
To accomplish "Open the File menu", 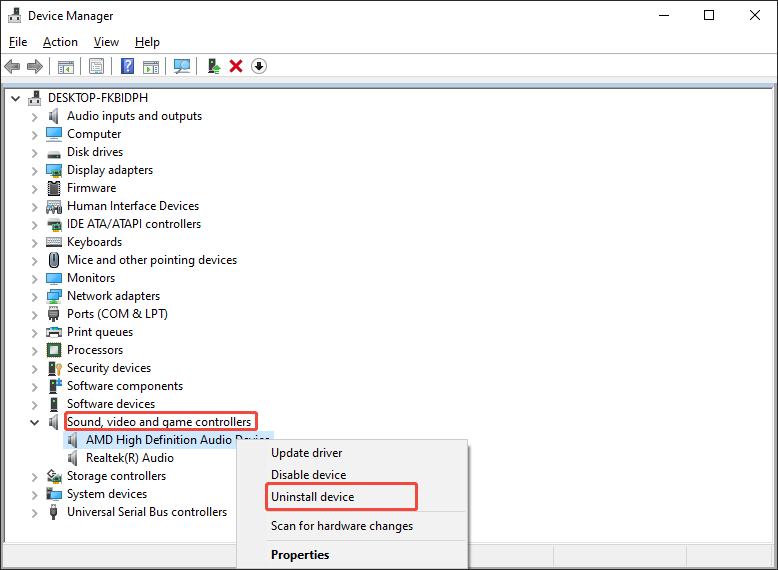I will [18, 42].
